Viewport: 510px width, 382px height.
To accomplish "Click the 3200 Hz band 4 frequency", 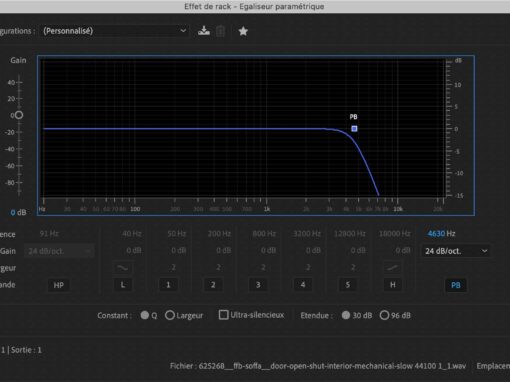I will tap(307, 234).
